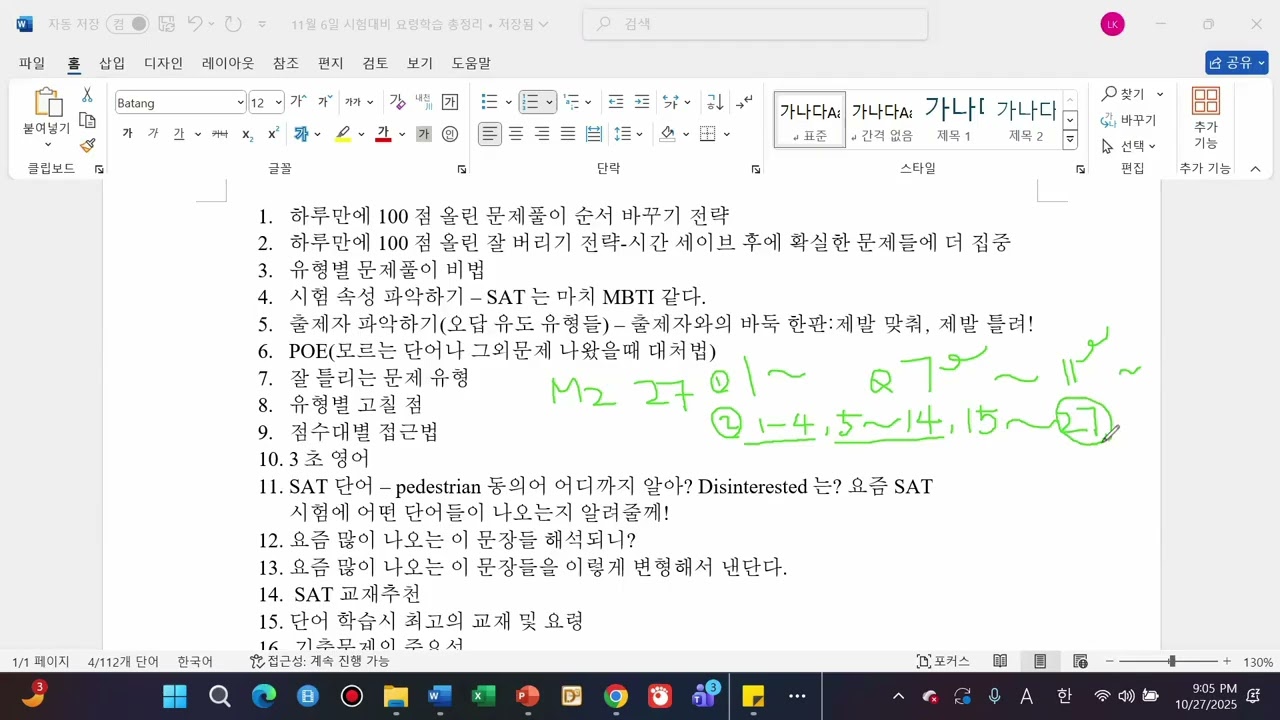Toggle strikethrough formatting

[220, 134]
